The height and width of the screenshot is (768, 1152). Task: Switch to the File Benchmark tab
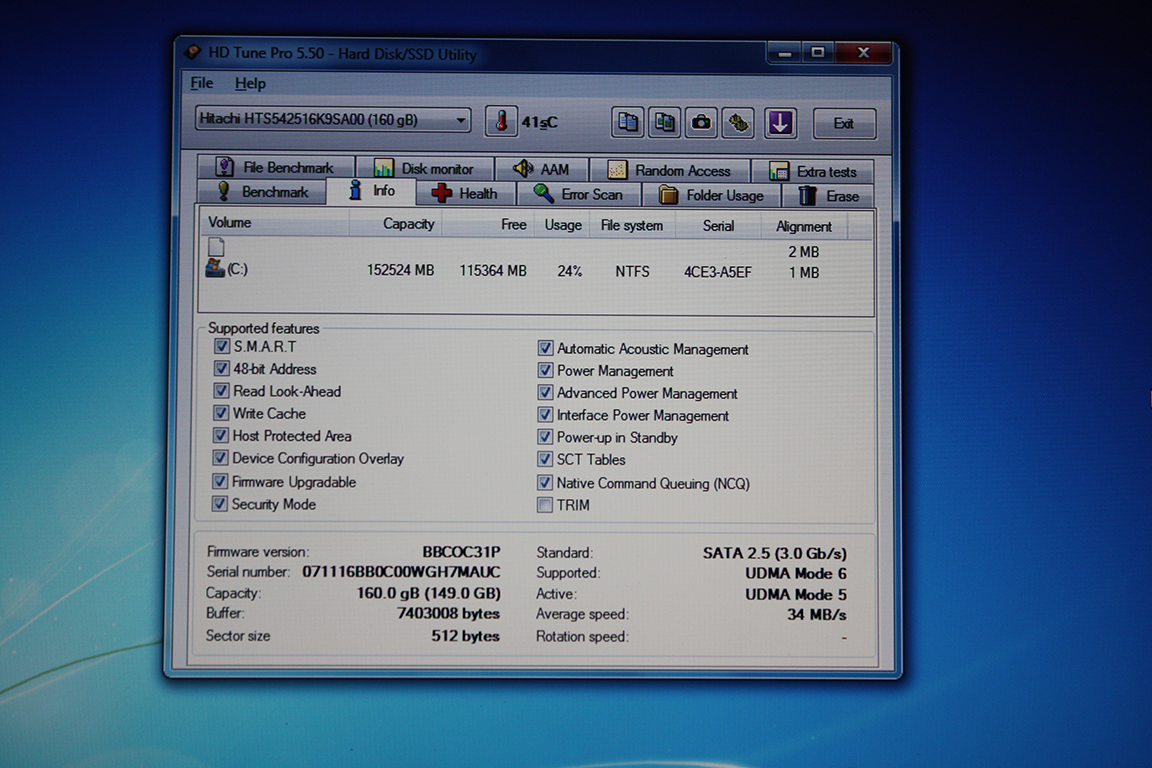(x=276, y=168)
